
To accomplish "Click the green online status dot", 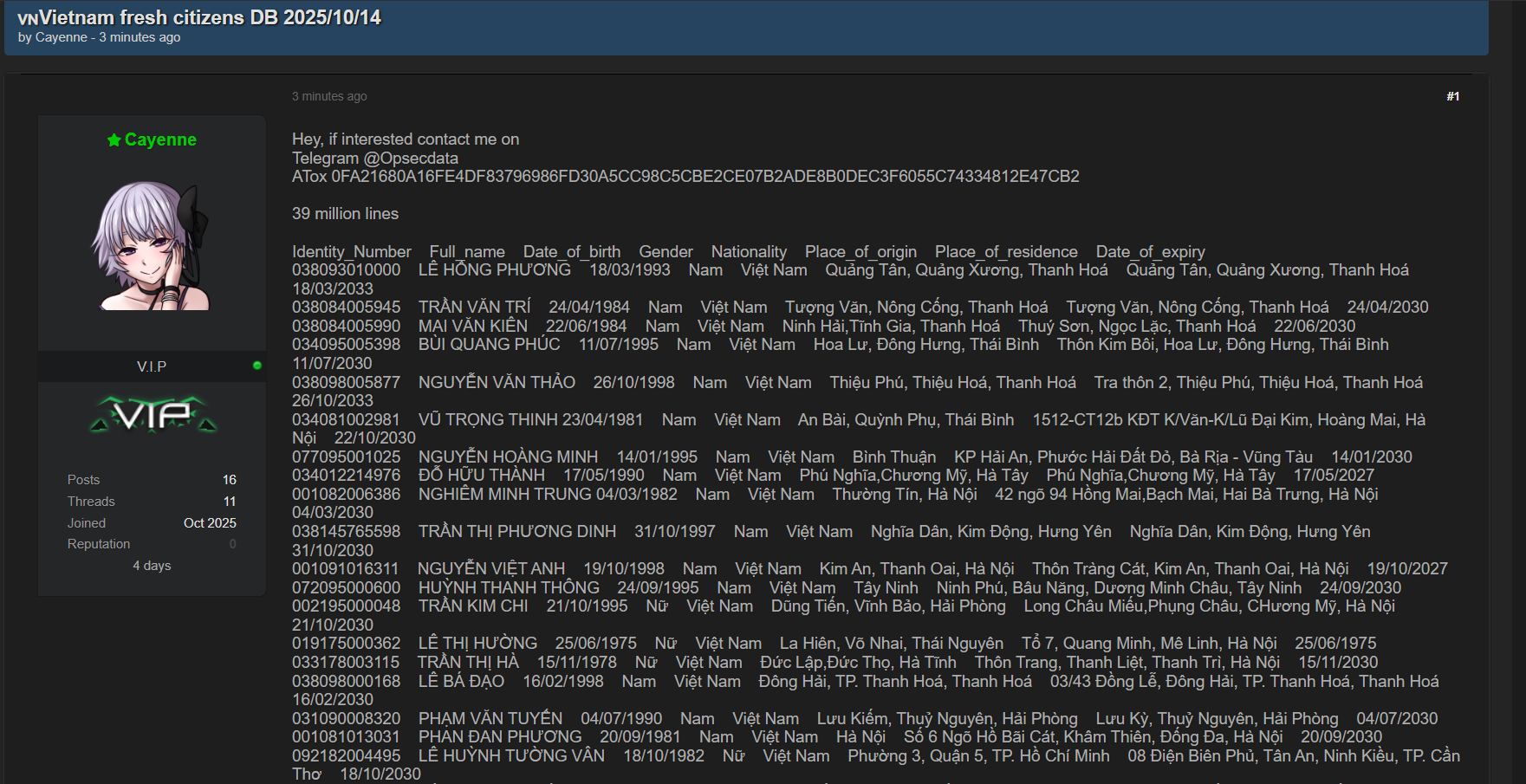I will click(256, 366).
